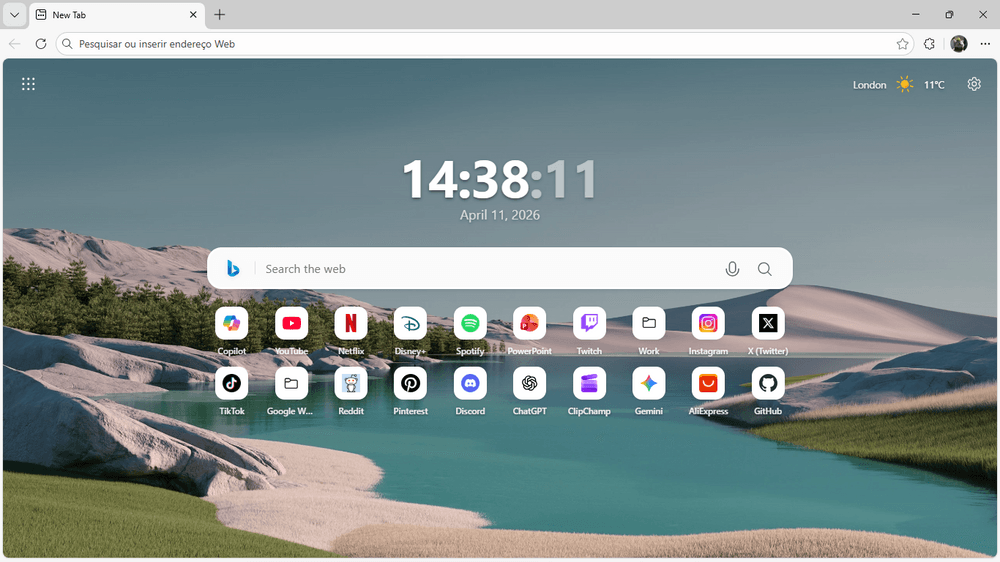Open the Copilot shortcut tile
This screenshot has width=1000, height=562.
(x=231, y=323)
